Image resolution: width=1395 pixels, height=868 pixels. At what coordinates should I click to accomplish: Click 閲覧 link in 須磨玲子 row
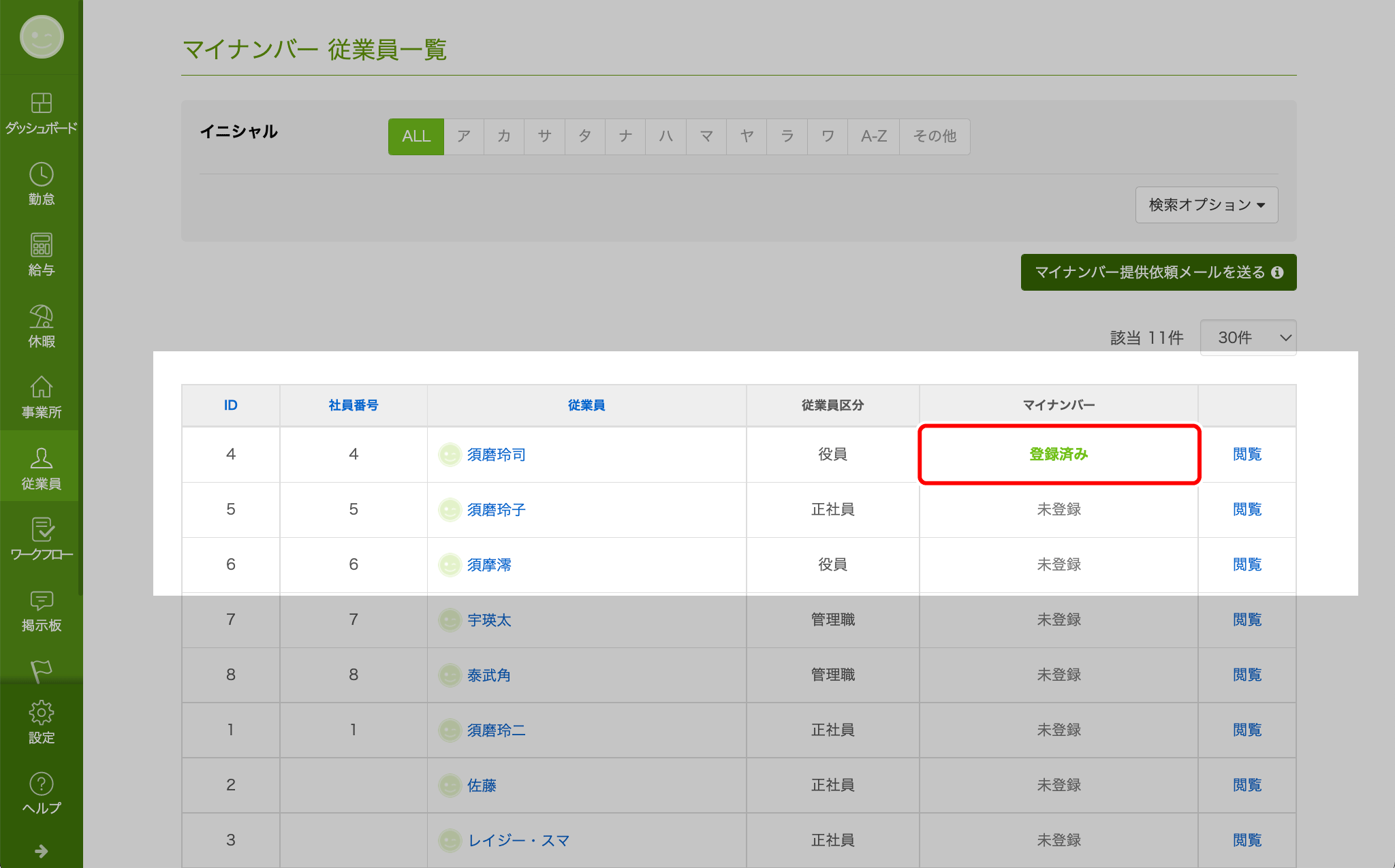tap(1247, 509)
